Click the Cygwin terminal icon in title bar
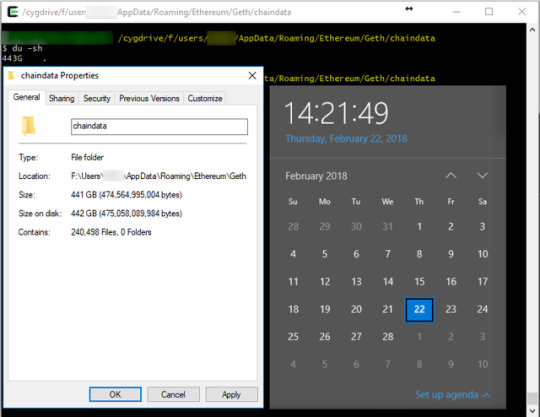The width and height of the screenshot is (540, 417). [13, 12]
